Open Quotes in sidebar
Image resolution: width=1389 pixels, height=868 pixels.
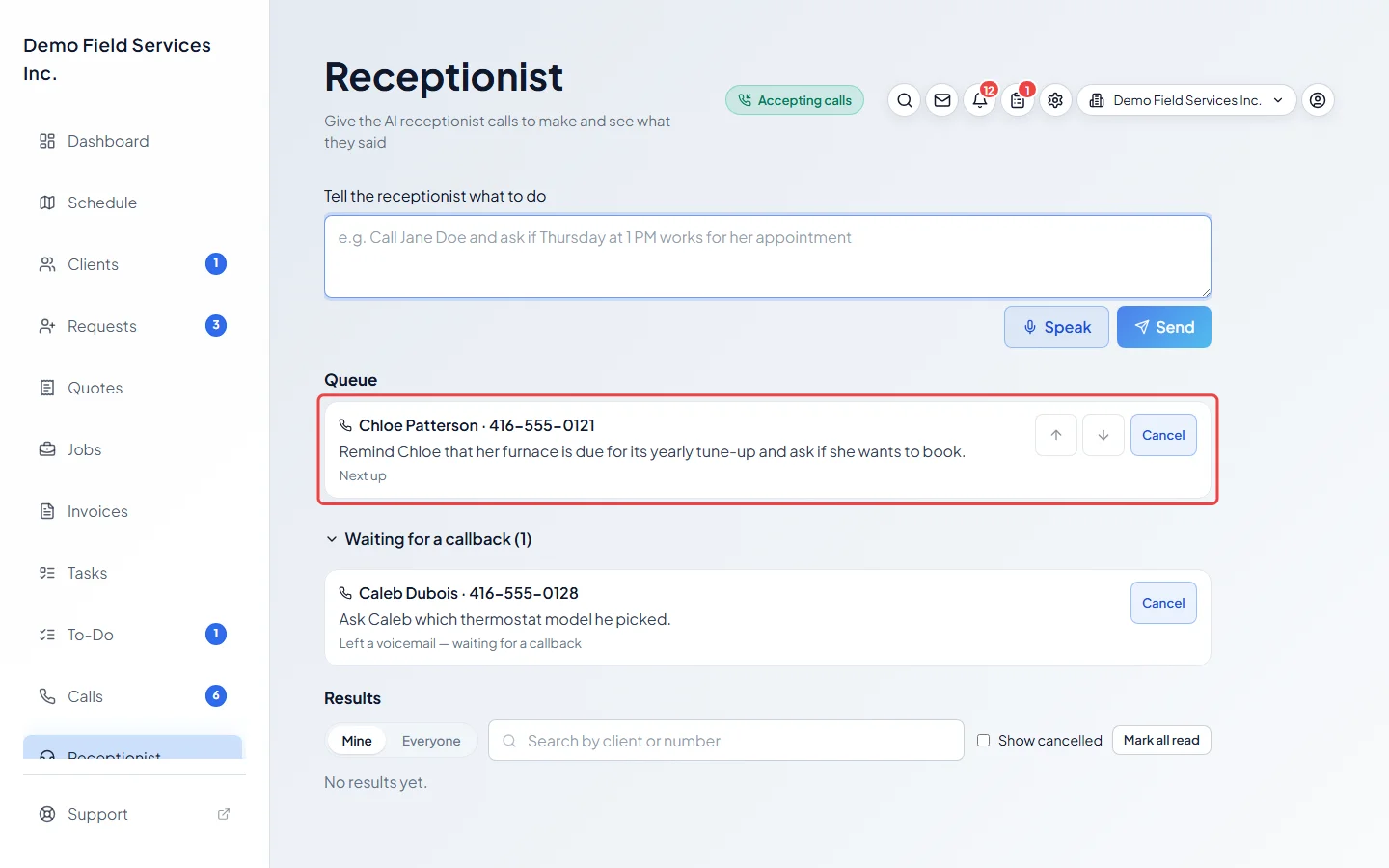pos(133,388)
